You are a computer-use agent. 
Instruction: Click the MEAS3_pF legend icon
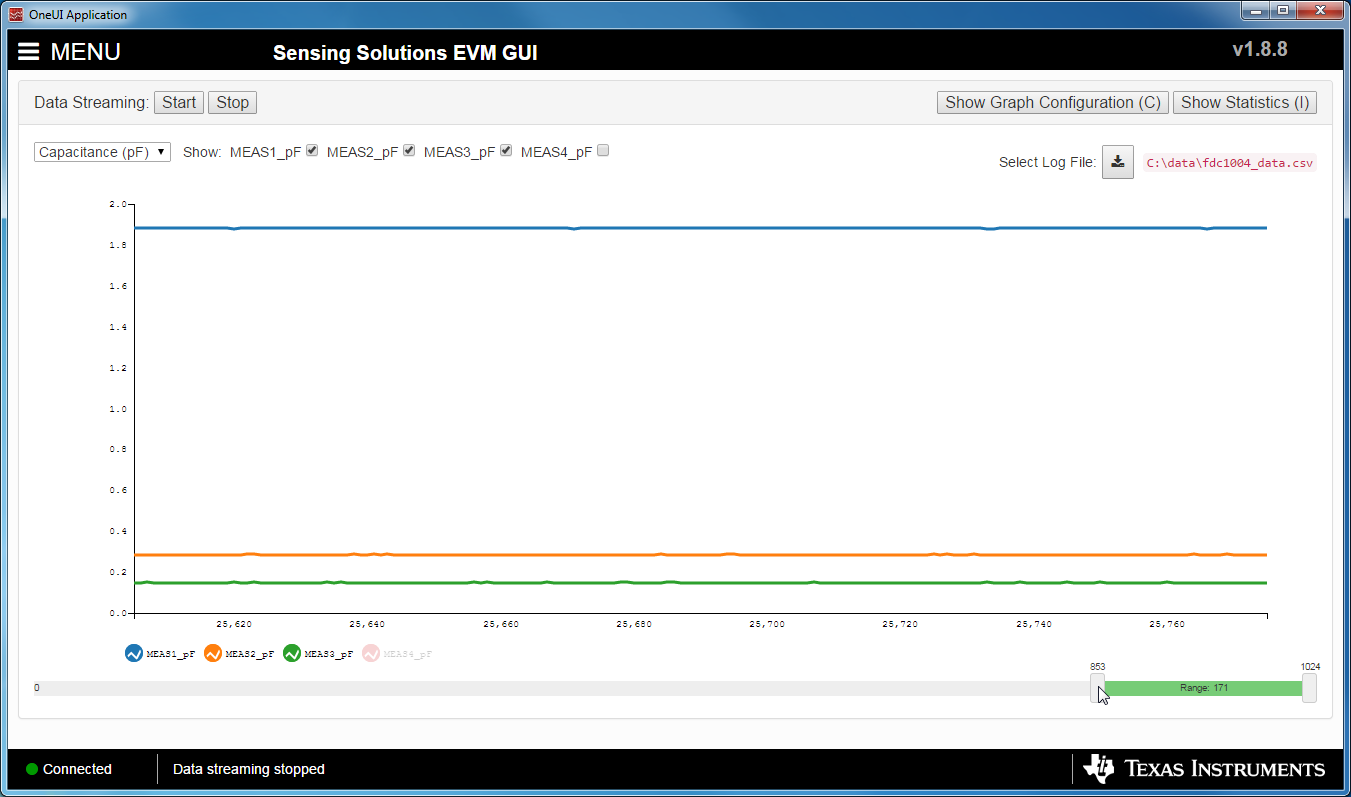[291, 652]
